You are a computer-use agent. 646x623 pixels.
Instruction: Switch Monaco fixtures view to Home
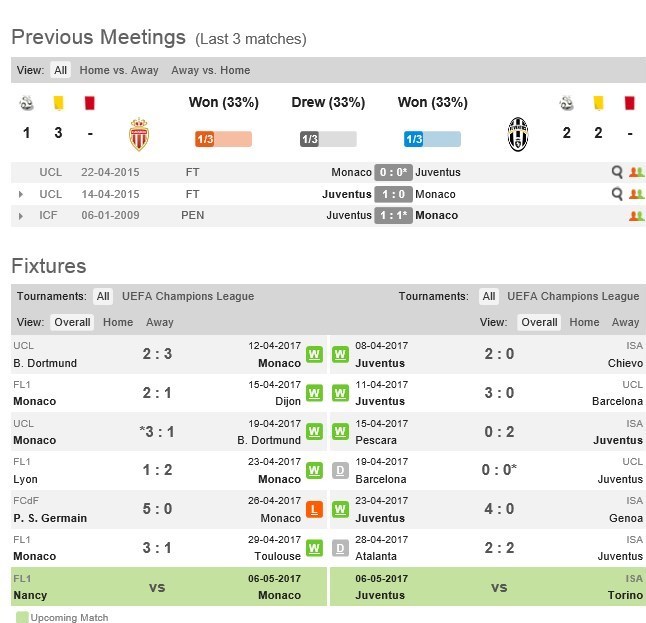[x=118, y=322]
